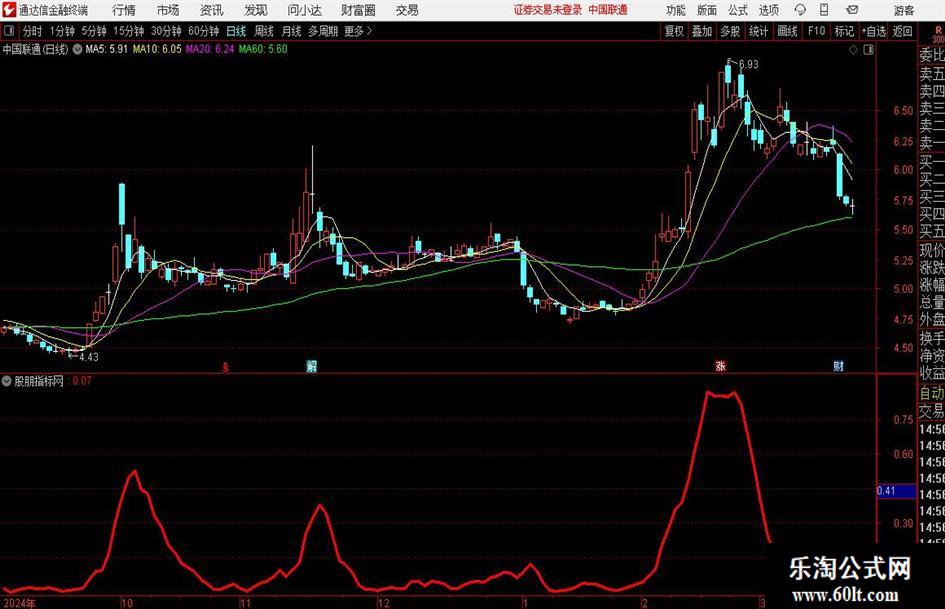Click the diamond icon above chart
This screenshot has width=945, height=609.
(x=853, y=50)
